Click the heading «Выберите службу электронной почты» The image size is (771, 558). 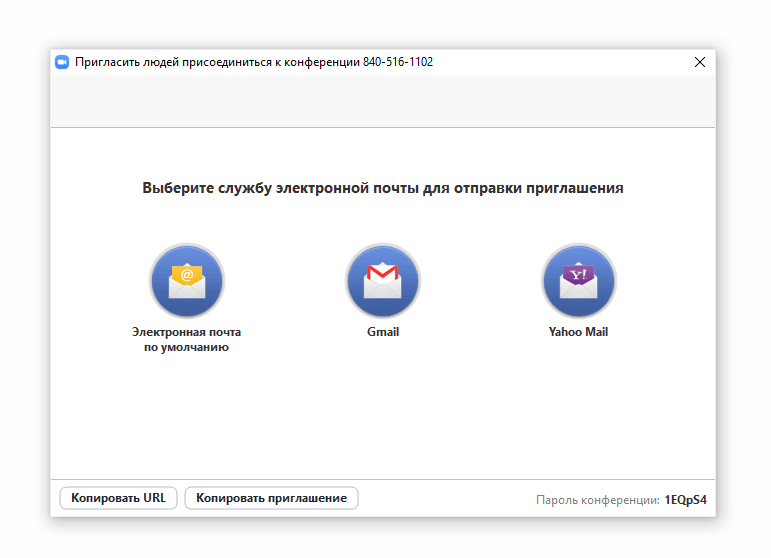tap(383, 188)
